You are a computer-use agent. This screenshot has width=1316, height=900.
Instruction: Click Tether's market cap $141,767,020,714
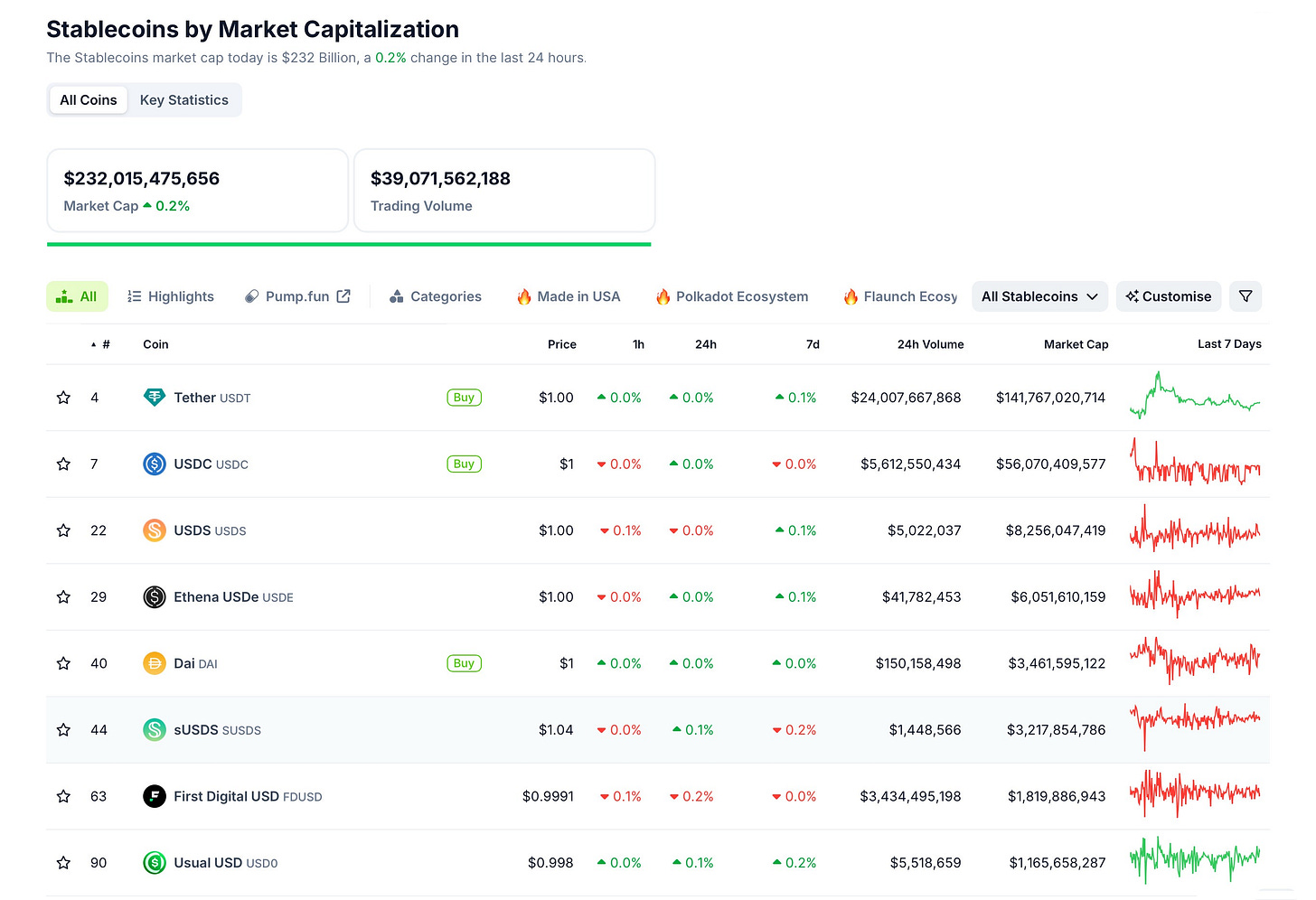pos(1050,398)
